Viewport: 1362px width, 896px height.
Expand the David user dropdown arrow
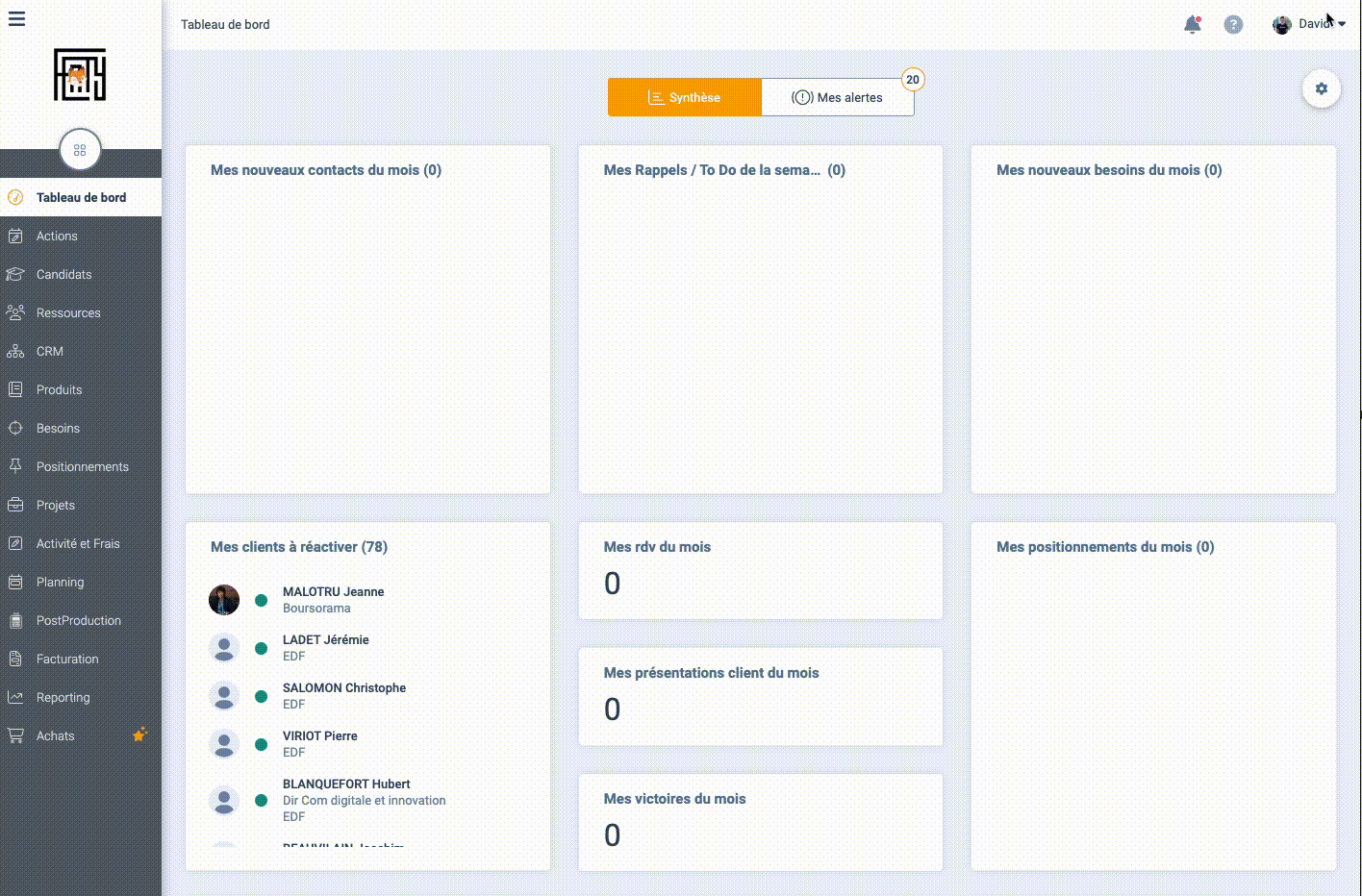[1342, 24]
